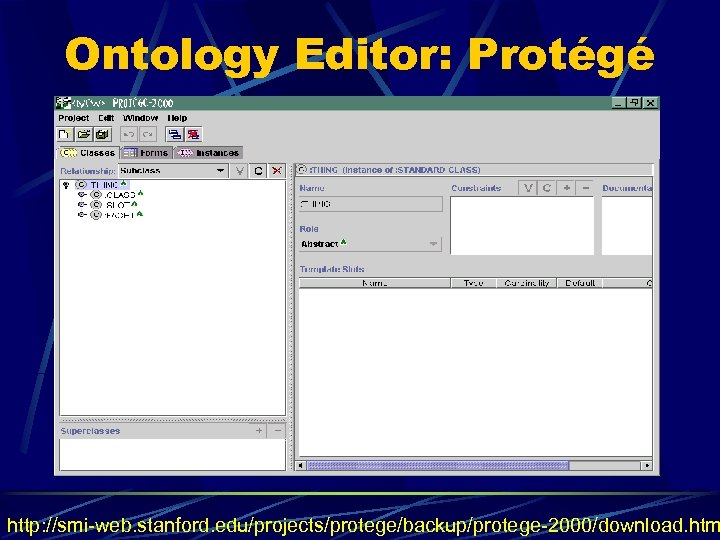Screen dimensions: 720x540
Task: Click the Save Project toolbar icon
Action: tap(102, 135)
